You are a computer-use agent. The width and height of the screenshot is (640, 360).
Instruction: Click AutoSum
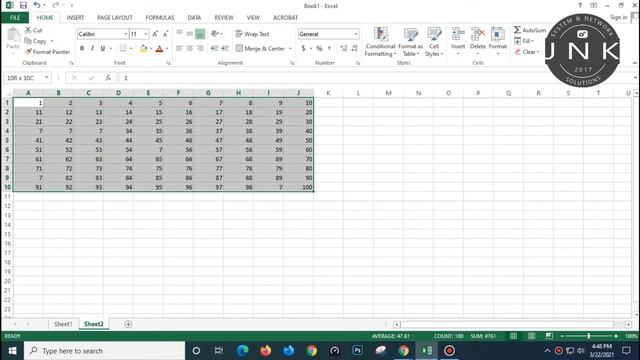[530, 30]
